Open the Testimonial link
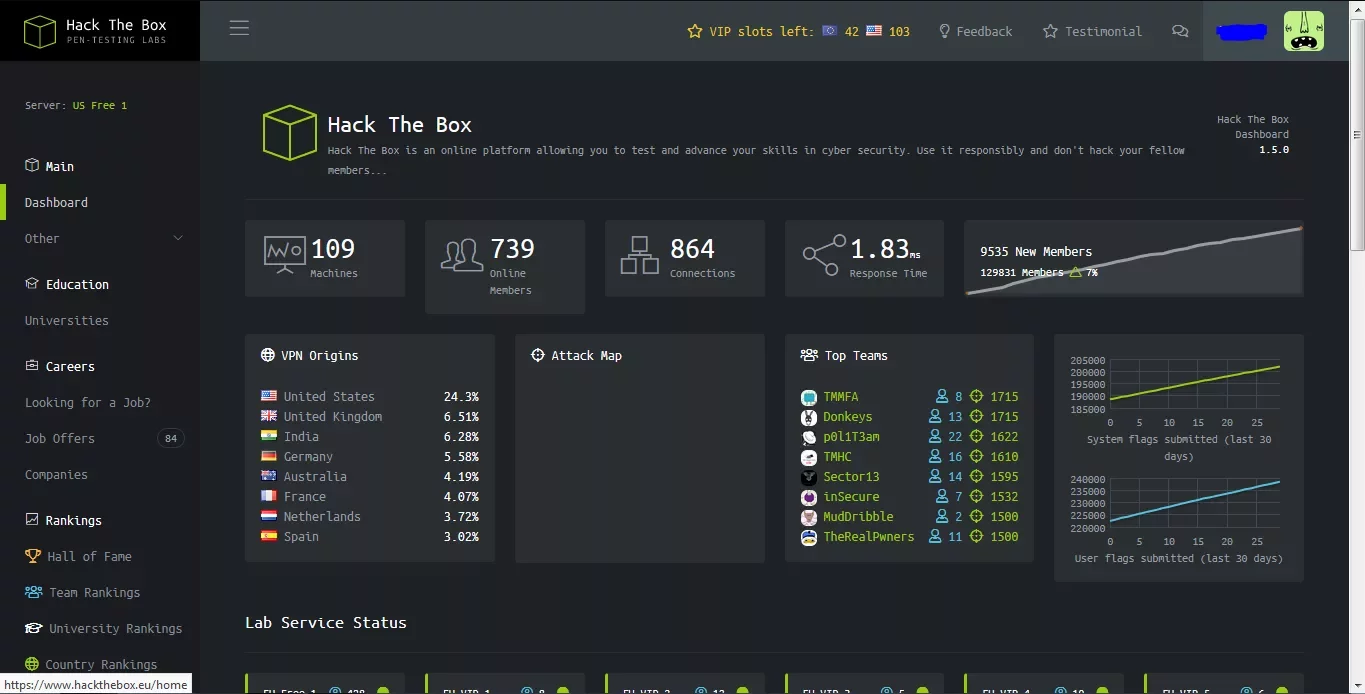The image size is (1365, 694). tap(1092, 31)
